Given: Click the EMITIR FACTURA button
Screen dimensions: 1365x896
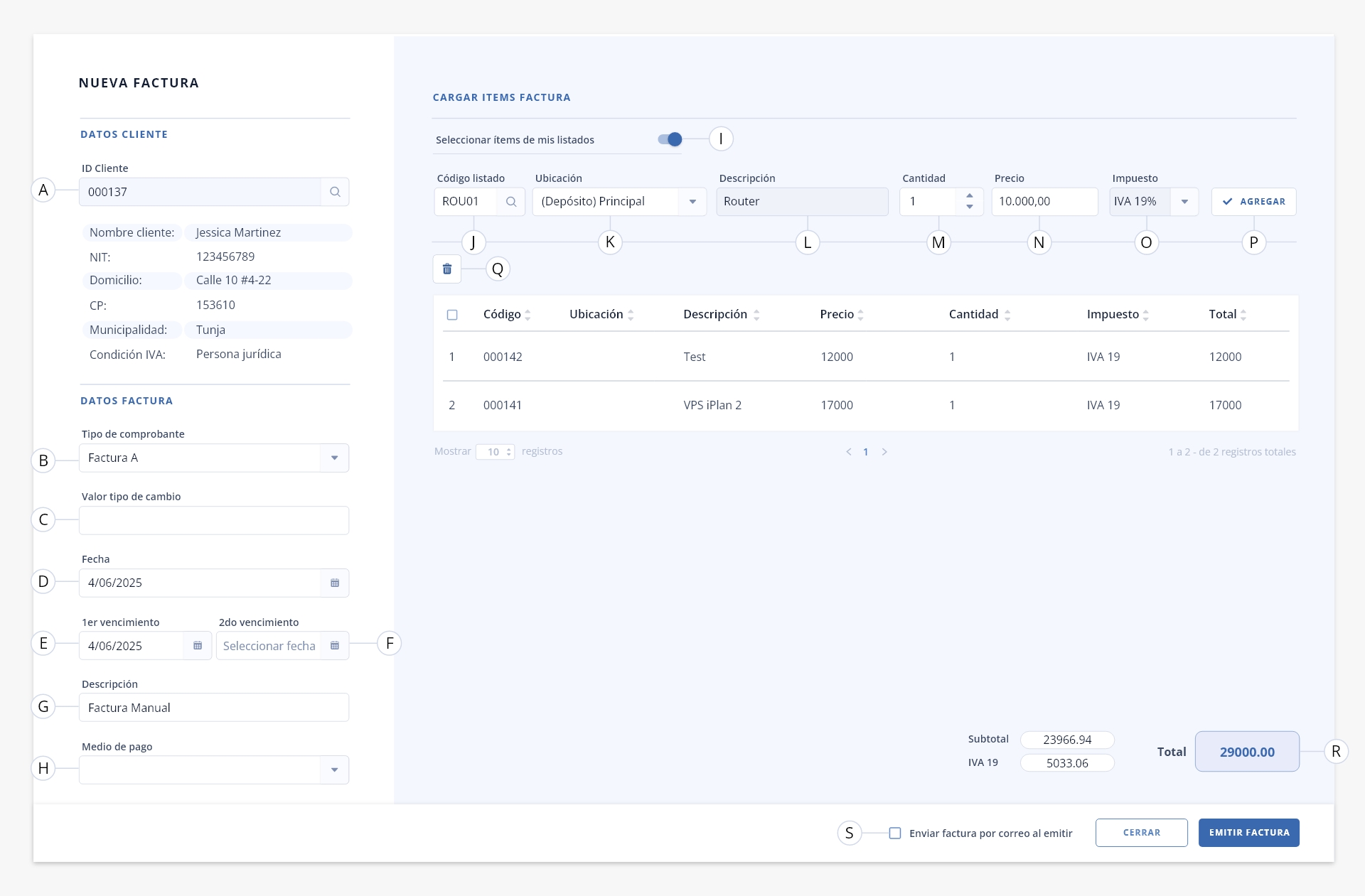Looking at the screenshot, I should 1249,833.
